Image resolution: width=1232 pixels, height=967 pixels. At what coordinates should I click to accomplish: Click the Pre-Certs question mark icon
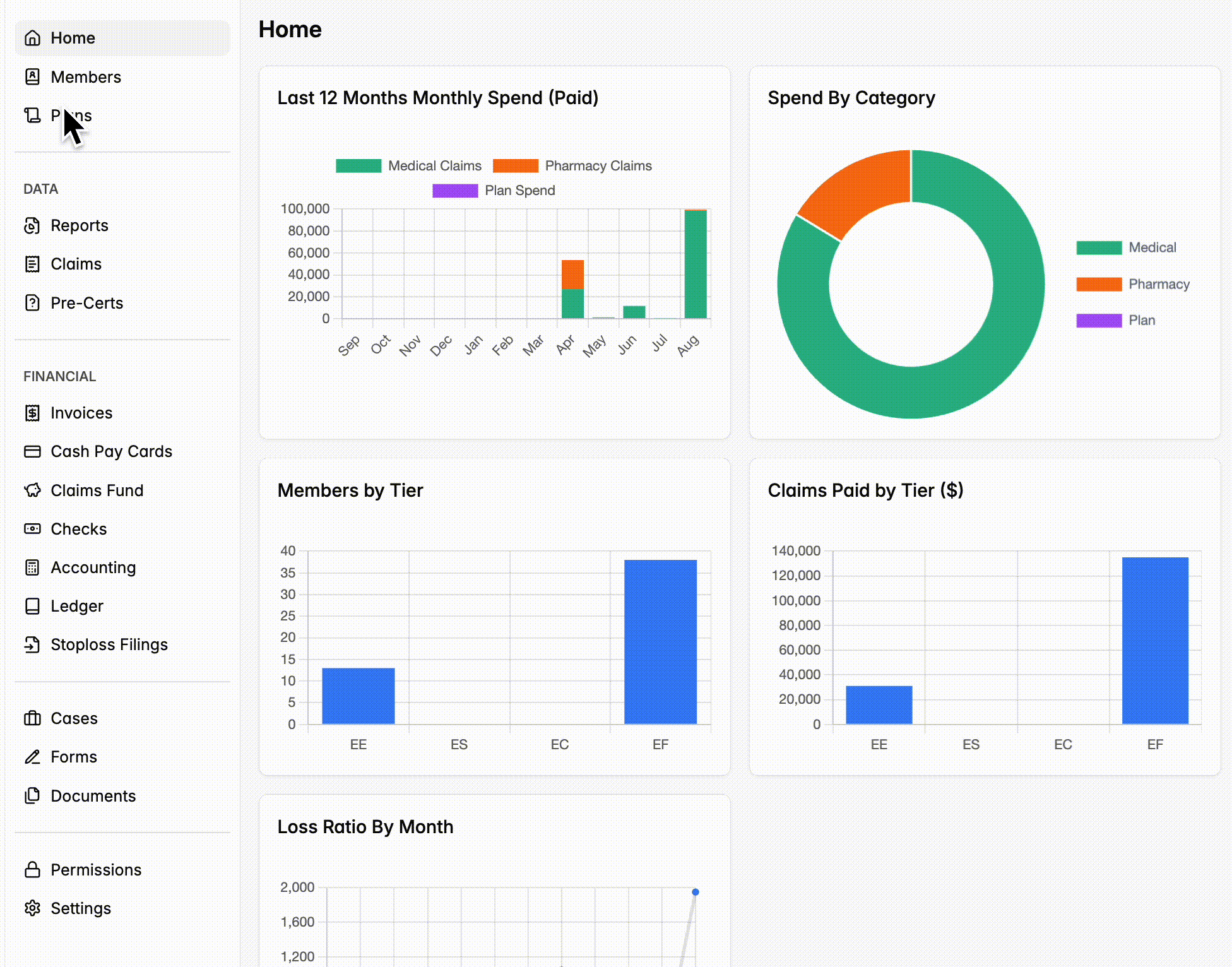click(32, 303)
